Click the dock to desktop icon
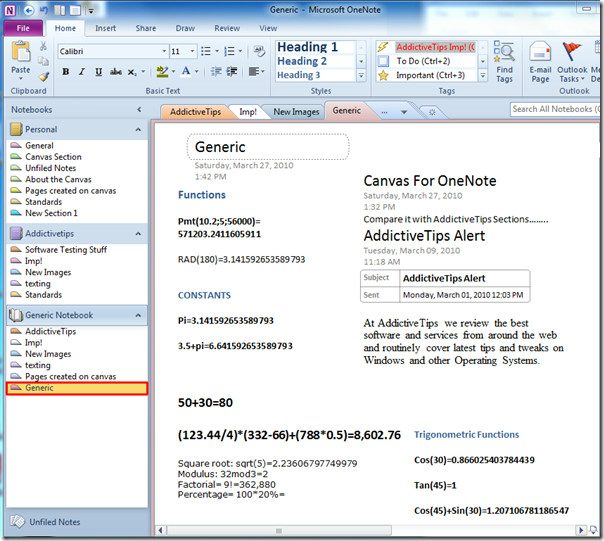Viewport: 604px width, 541px height. (x=60, y=10)
